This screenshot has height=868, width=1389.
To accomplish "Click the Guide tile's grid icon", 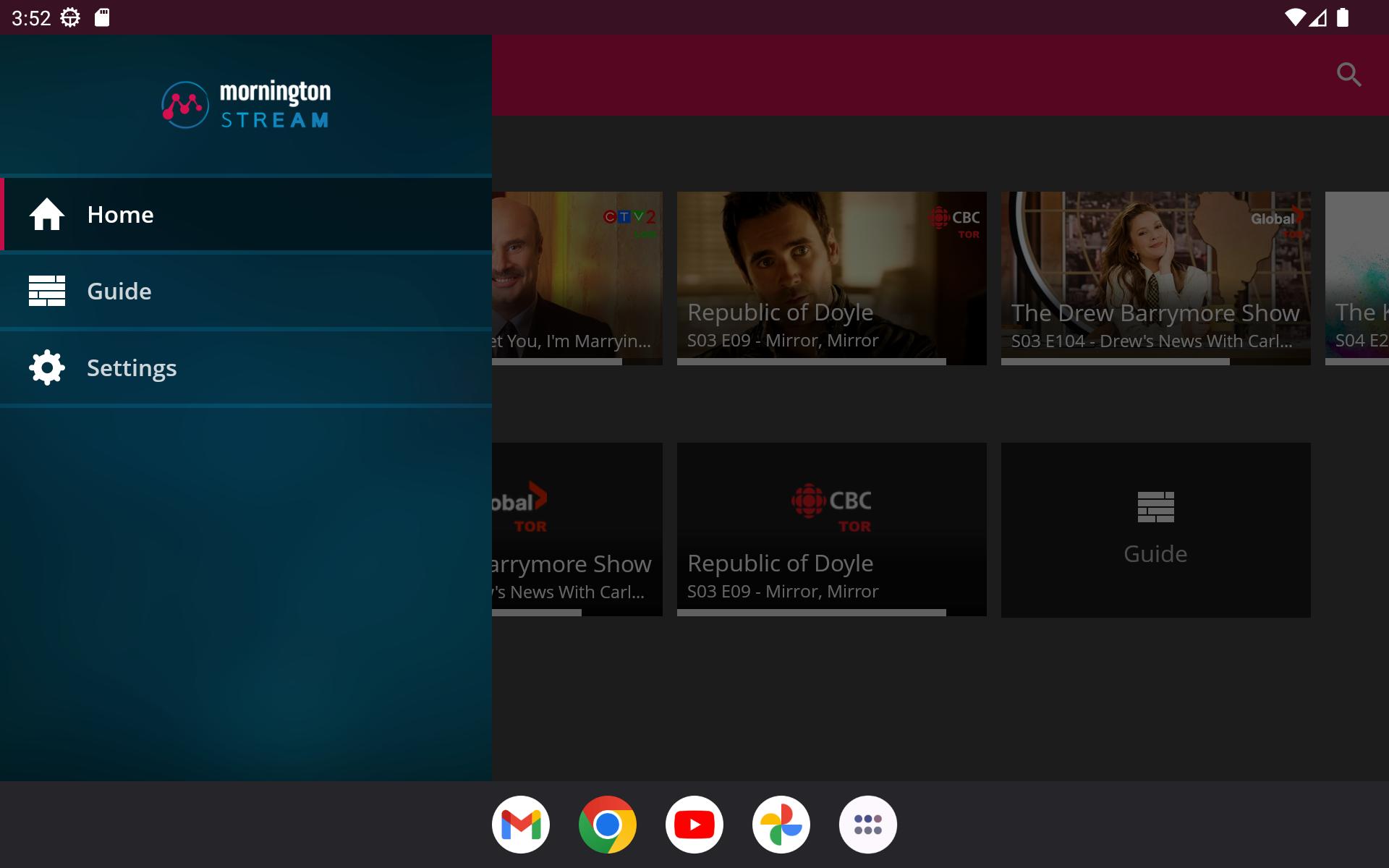I will pyautogui.click(x=1156, y=507).
